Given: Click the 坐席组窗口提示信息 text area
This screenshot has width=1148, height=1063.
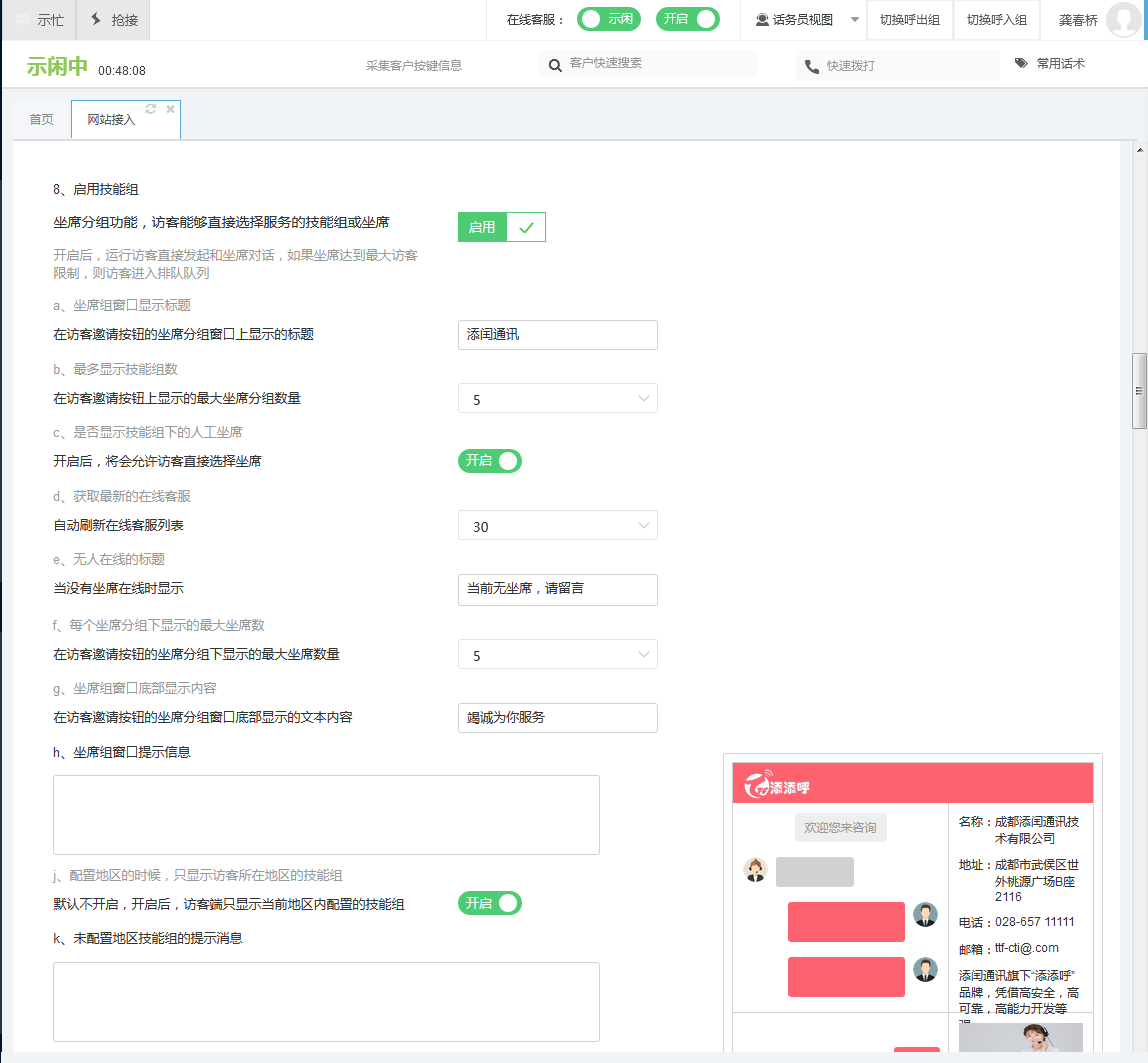Looking at the screenshot, I should click(326, 815).
